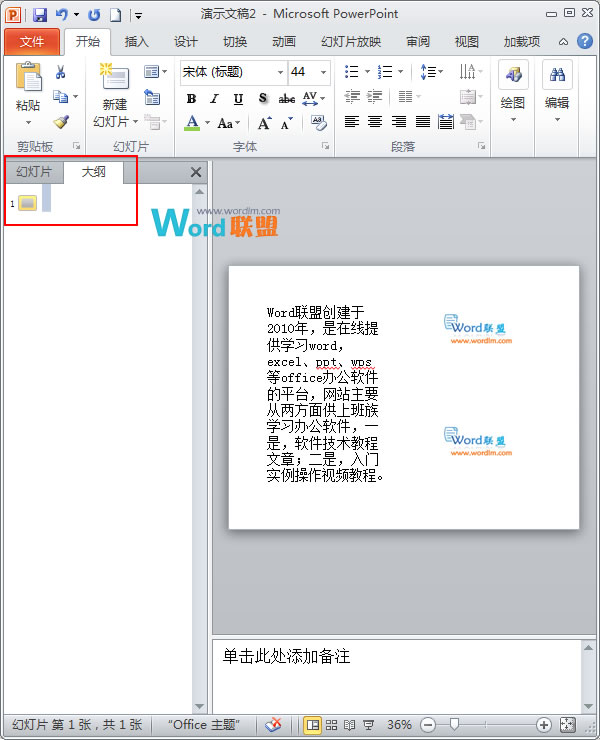Select the Format Painter brush
600x740 pixels.
pos(61,122)
